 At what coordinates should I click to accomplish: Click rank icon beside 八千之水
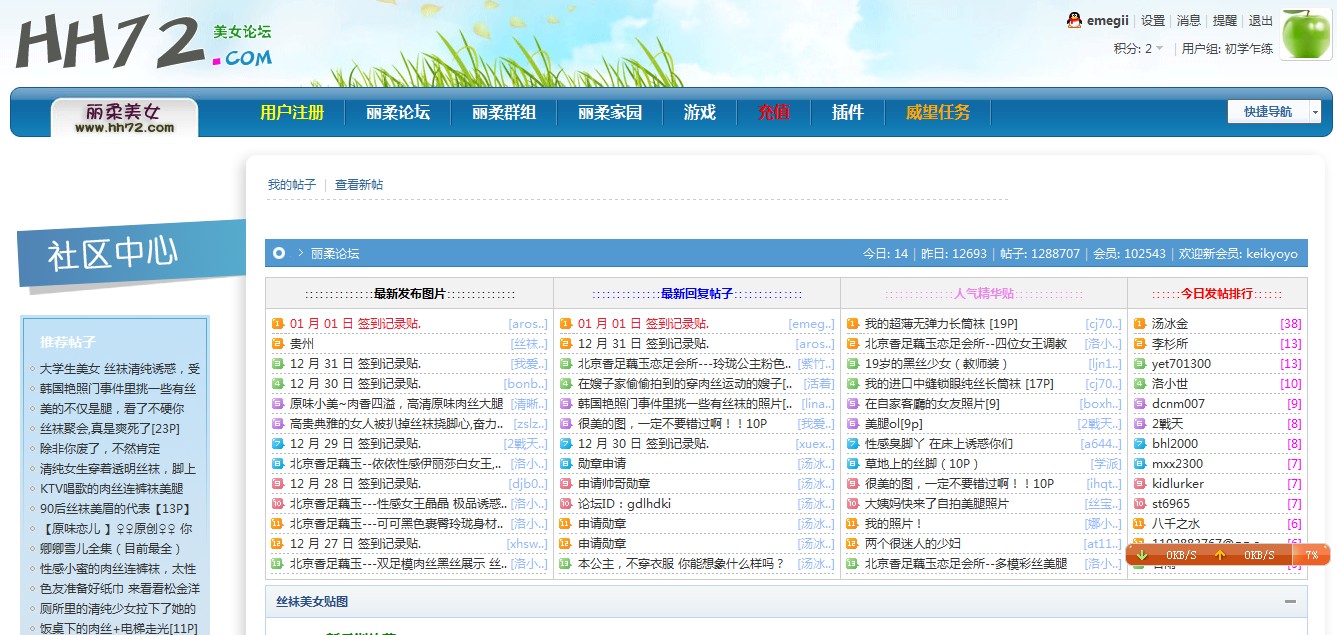[x=1140, y=524]
